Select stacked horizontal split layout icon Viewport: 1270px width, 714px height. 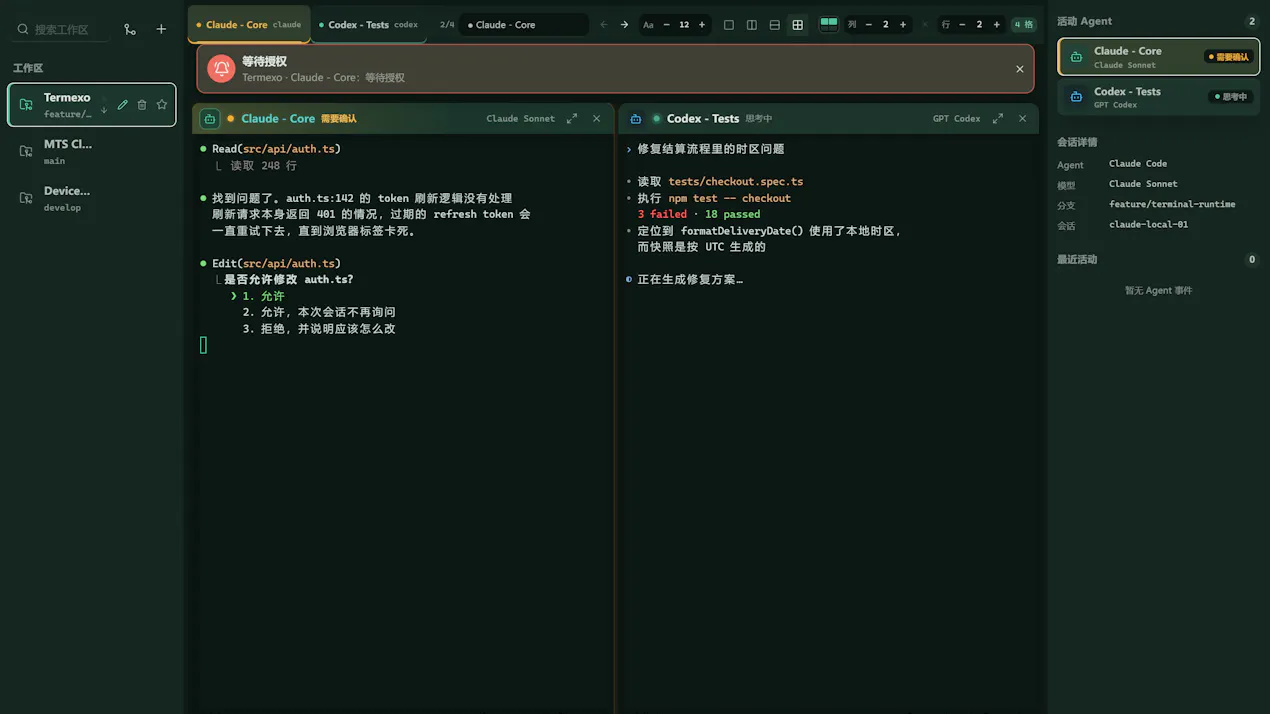[x=775, y=24]
